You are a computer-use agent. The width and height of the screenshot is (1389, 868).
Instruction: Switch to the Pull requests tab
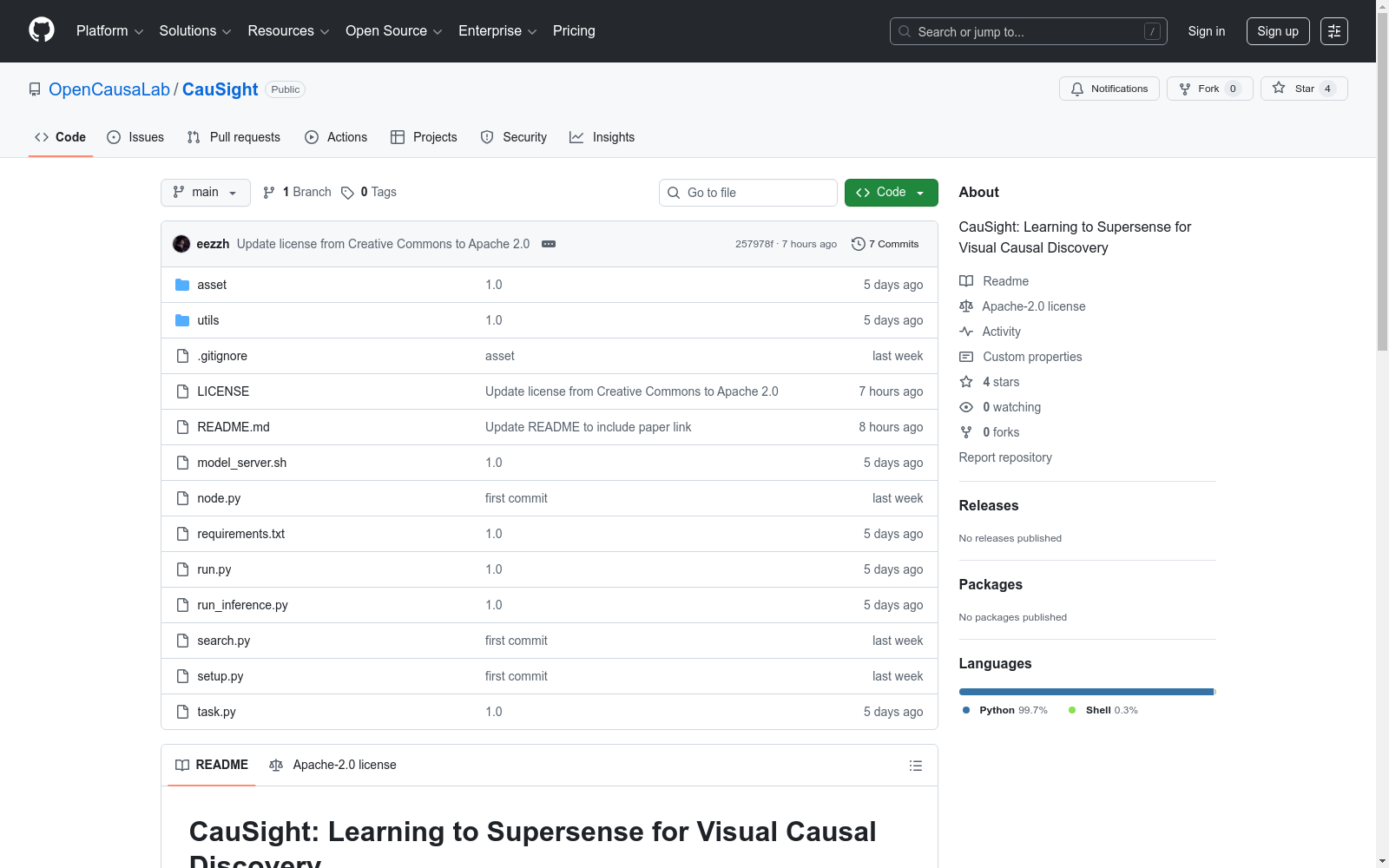point(234,137)
